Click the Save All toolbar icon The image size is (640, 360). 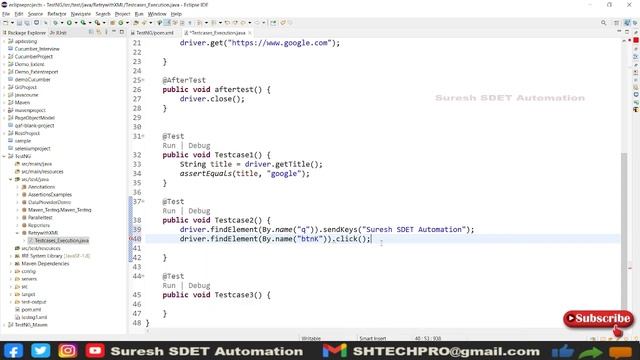pos(27,23)
